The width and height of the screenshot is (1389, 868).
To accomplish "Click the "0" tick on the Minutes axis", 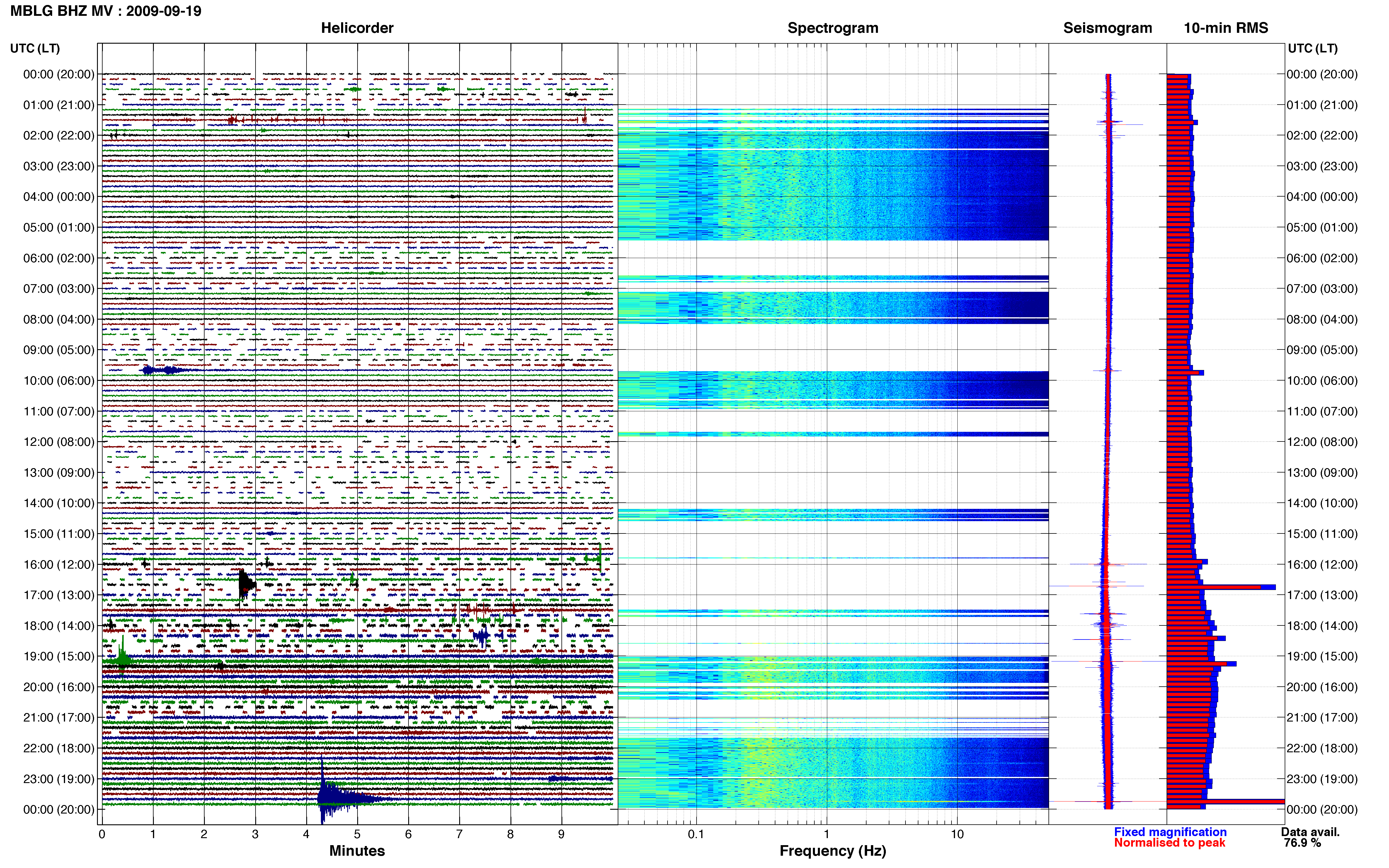I will [102, 834].
